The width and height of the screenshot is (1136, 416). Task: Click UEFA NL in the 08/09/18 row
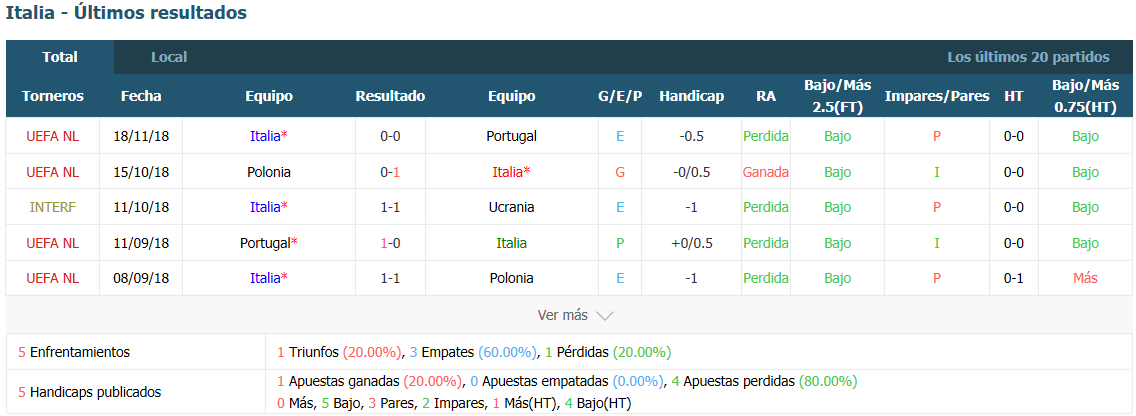click(x=53, y=278)
